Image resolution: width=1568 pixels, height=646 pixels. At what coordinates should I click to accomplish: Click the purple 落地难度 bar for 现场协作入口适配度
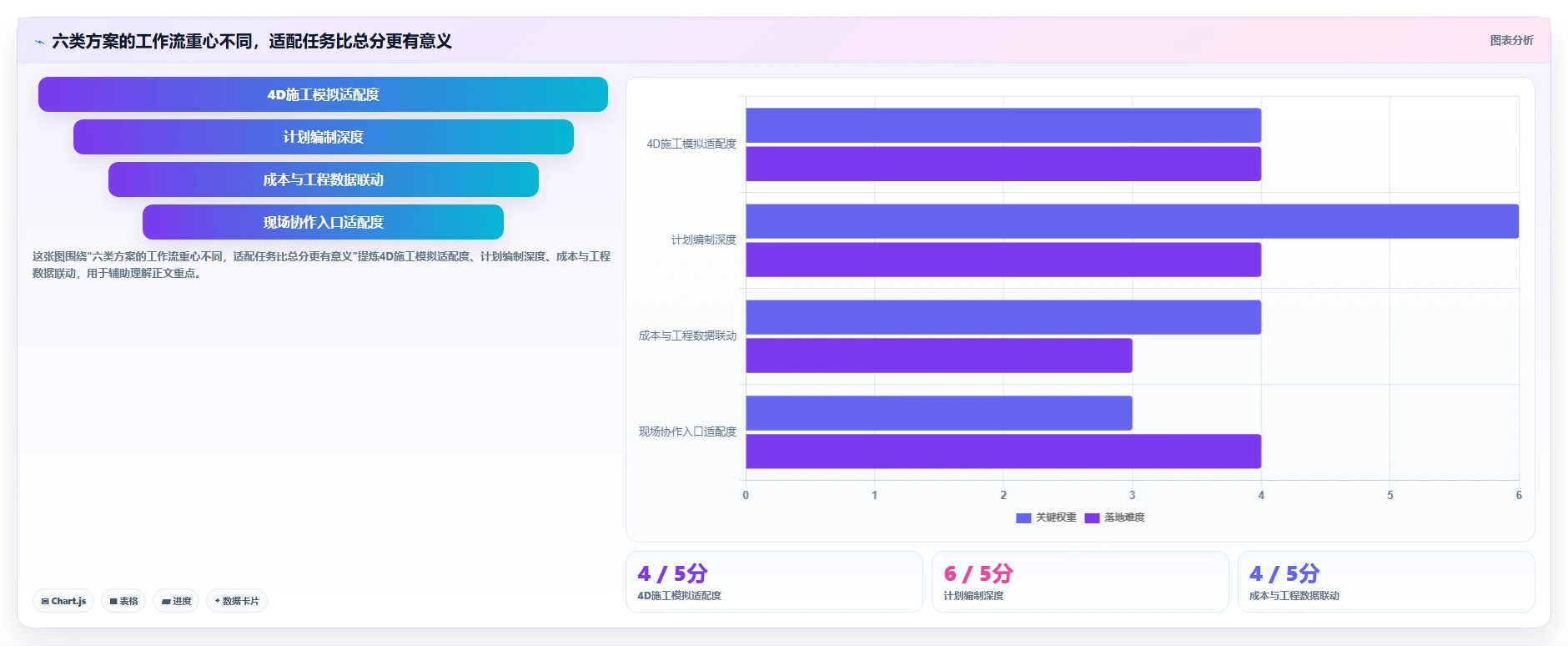(1003, 452)
